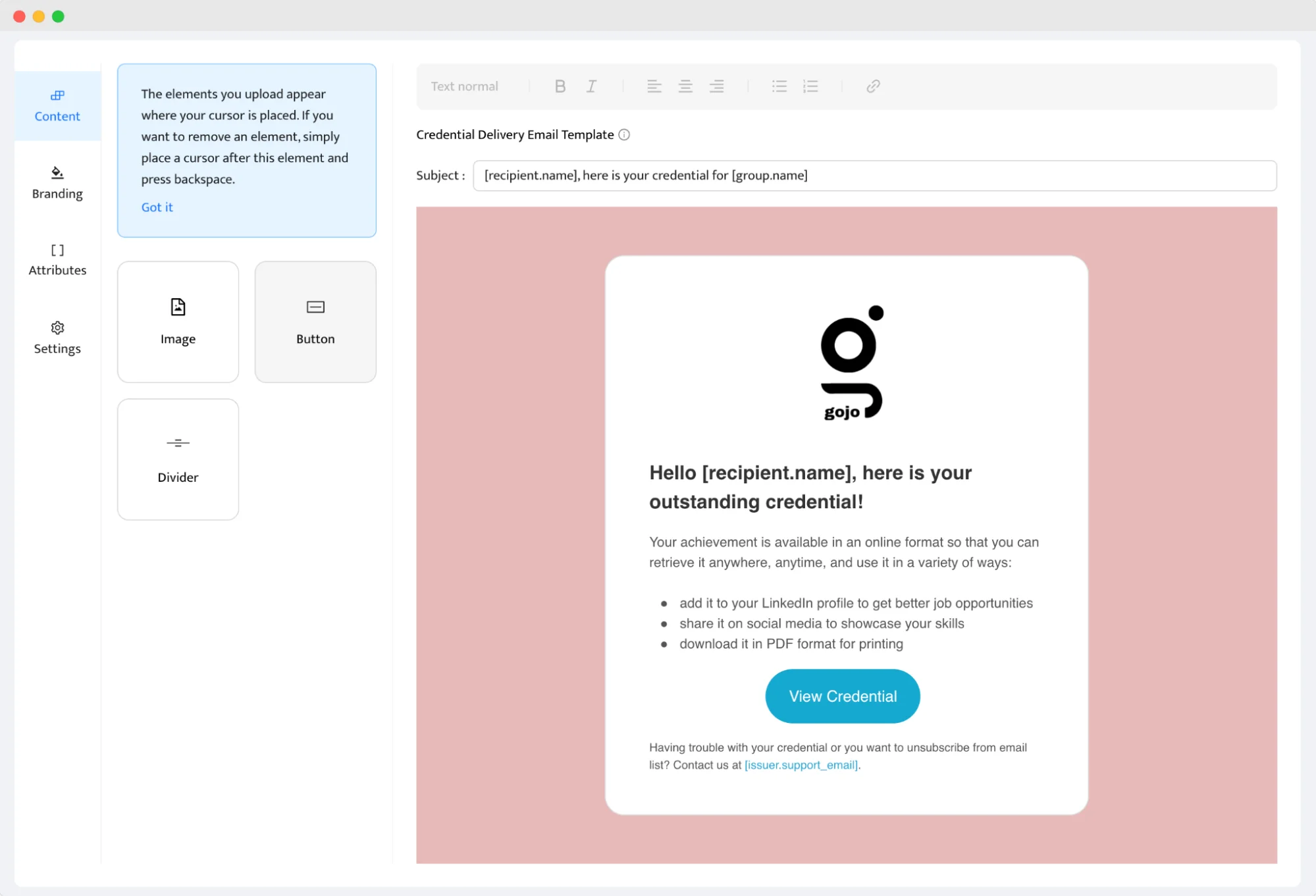Screen dimensions: 1316x896
Task: Center align the text
Action: coord(685,86)
